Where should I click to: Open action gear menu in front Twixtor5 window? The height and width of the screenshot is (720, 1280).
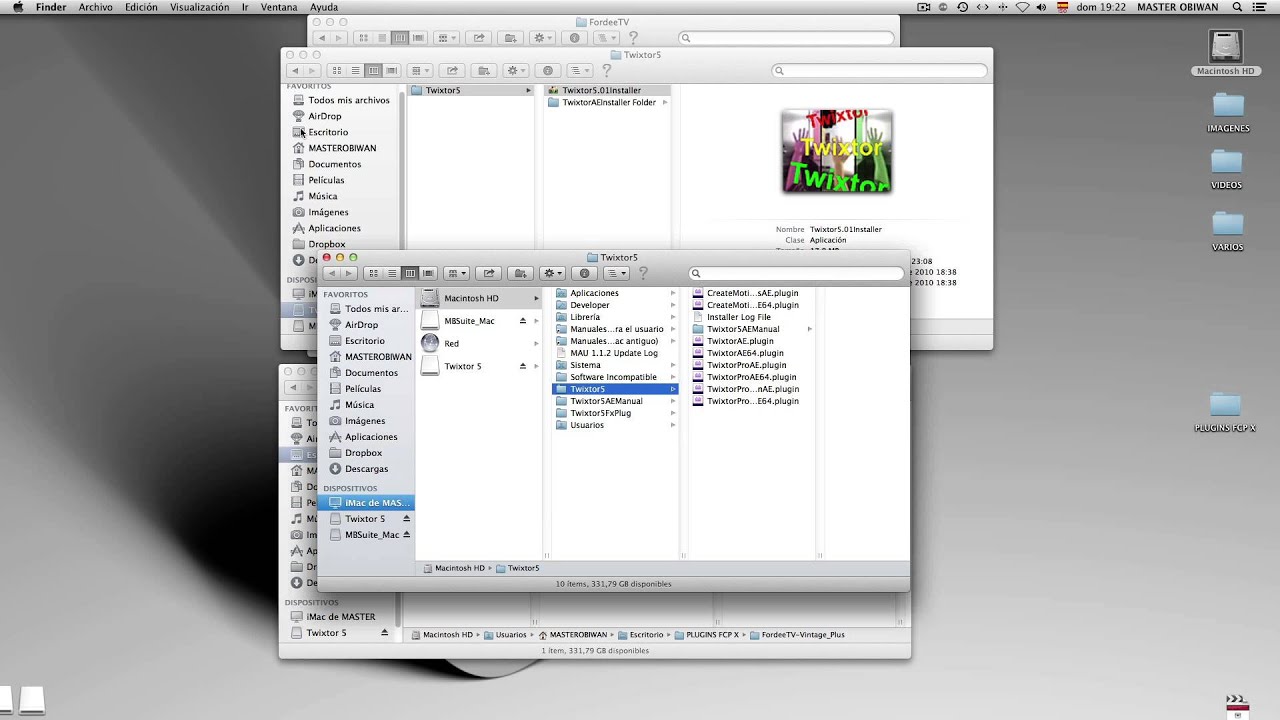pyautogui.click(x=553, y=273)
